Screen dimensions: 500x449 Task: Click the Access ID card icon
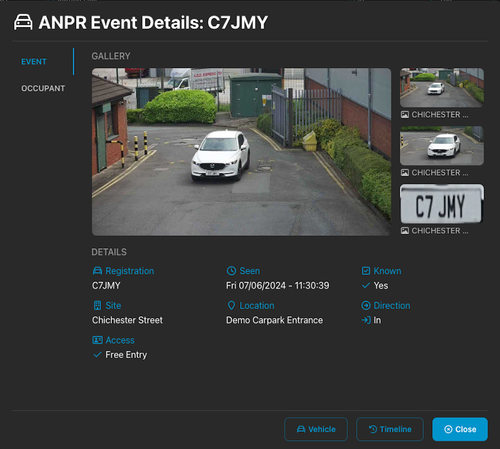coord(97,340)
